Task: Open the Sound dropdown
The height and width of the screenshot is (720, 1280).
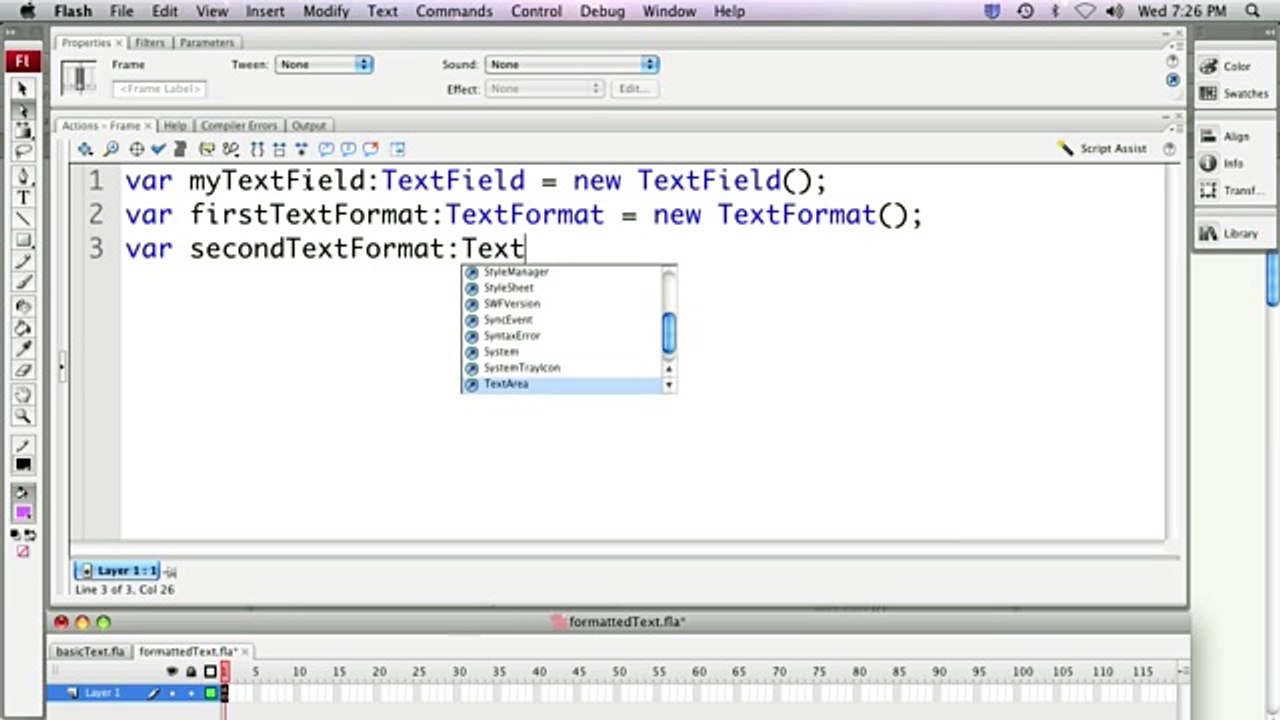Action: tap(571, 64)
